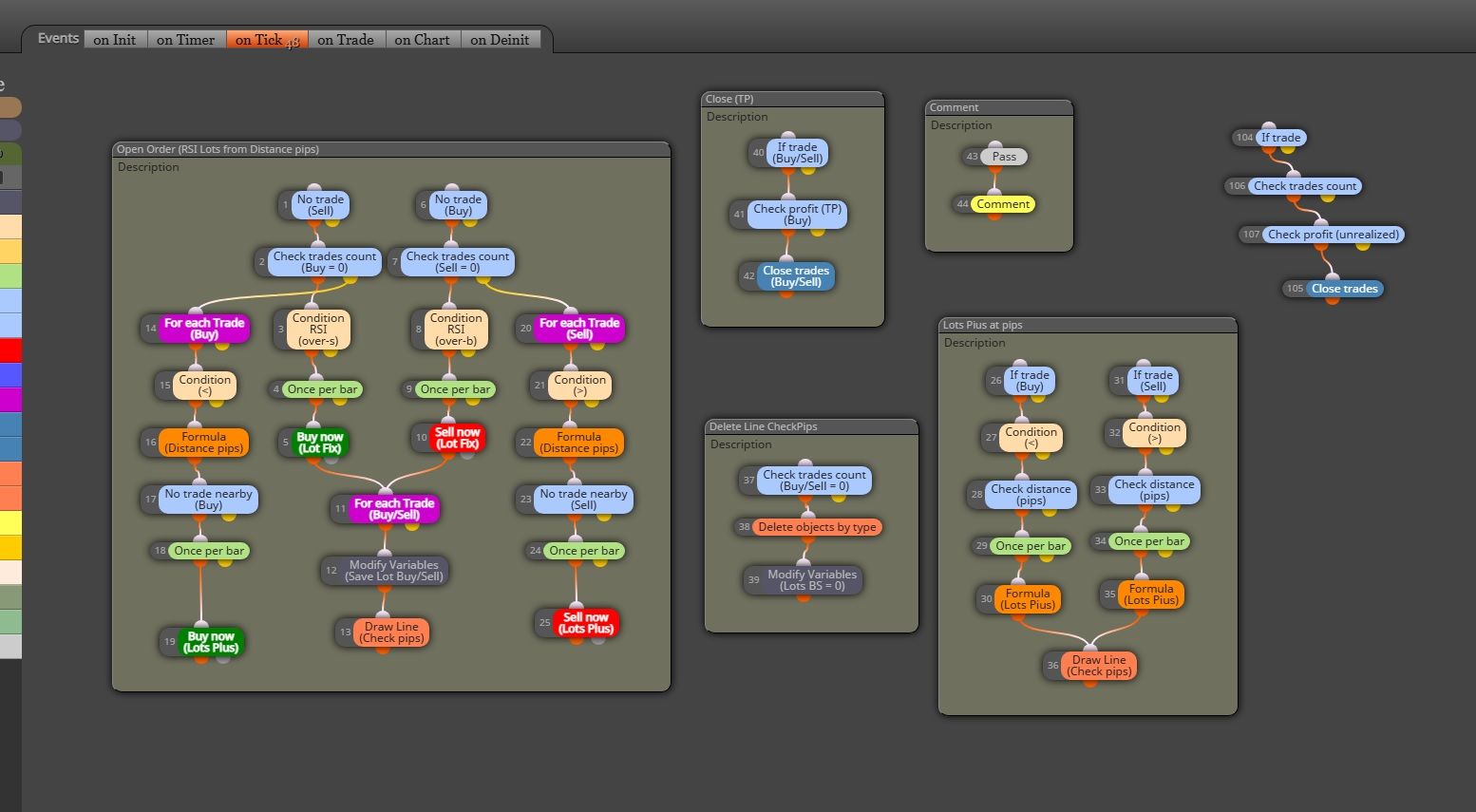This screenshot has width=1476, height=812.
Task: Switch to the on Init tab
Action: (115, 40)
